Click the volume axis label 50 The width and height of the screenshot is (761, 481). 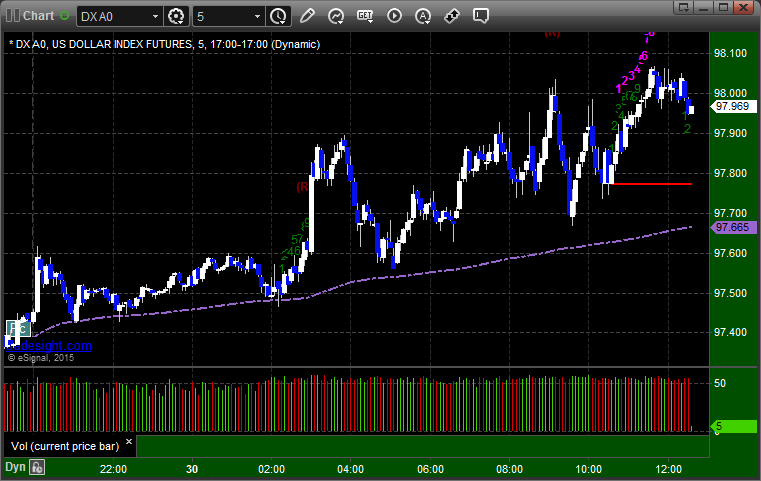720,383
